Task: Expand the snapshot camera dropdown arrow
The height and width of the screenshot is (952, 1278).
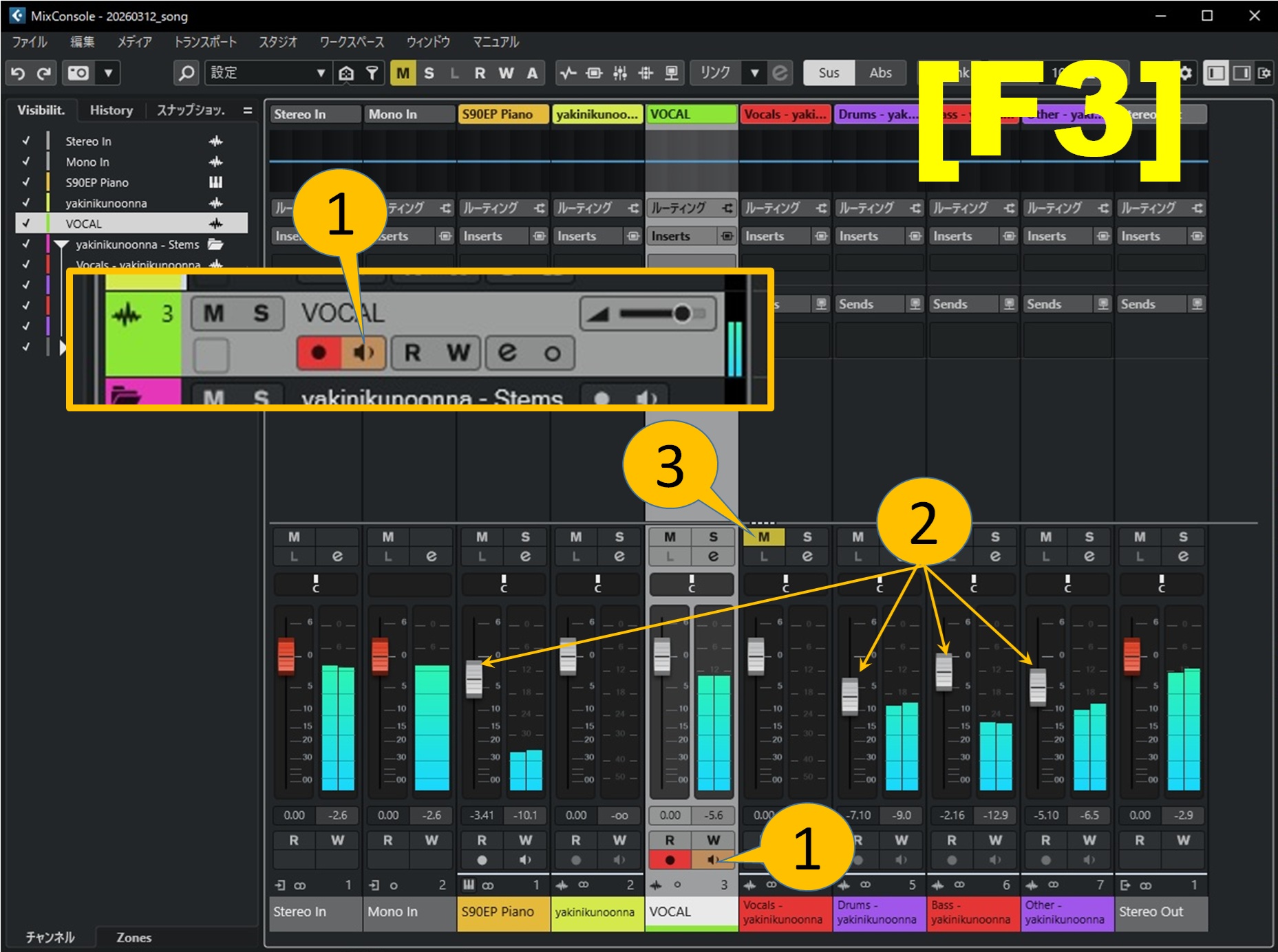Action: [x=108, y=73]
